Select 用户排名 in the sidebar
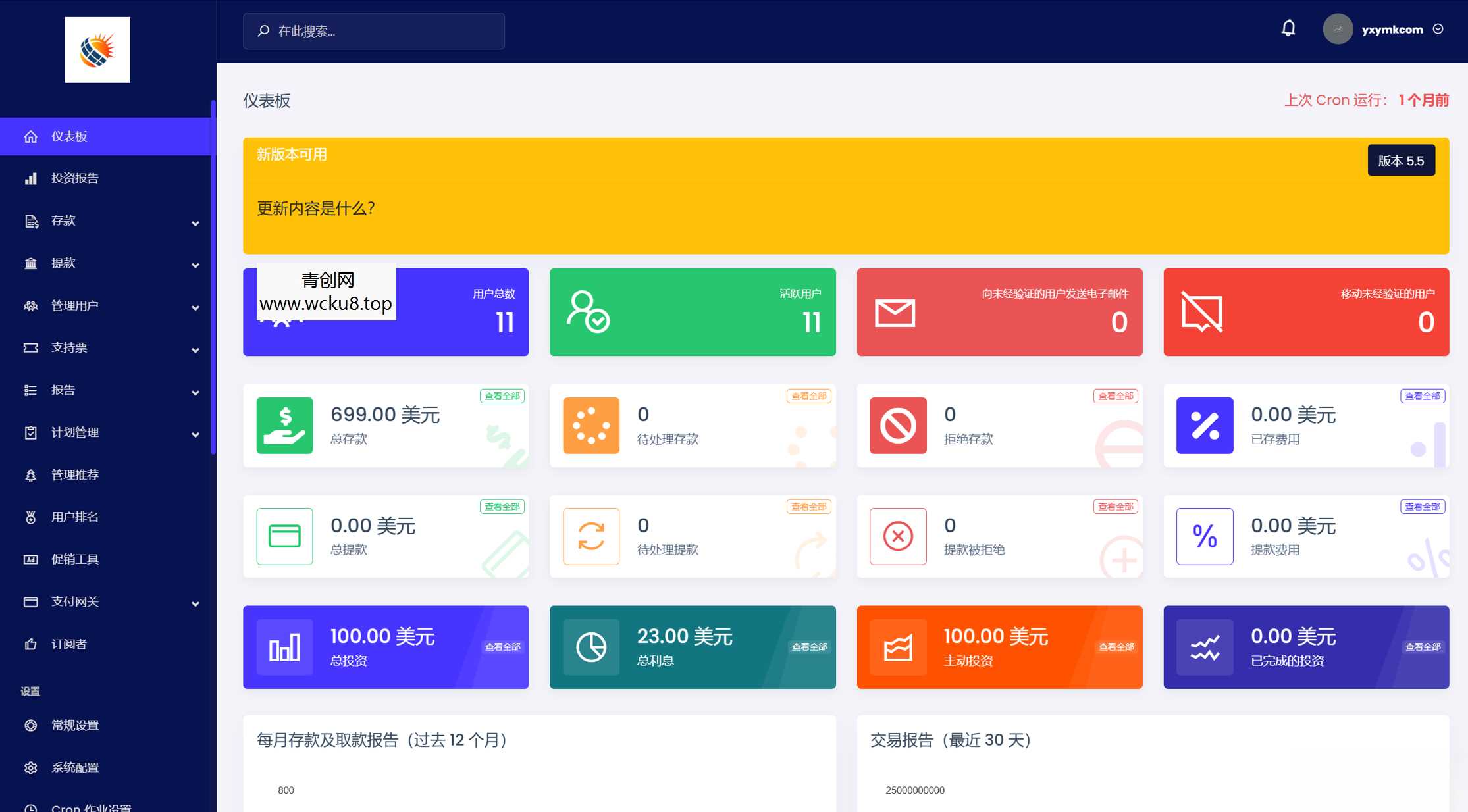This screenshot has height=812, width=1468. [x=75, y=517]
